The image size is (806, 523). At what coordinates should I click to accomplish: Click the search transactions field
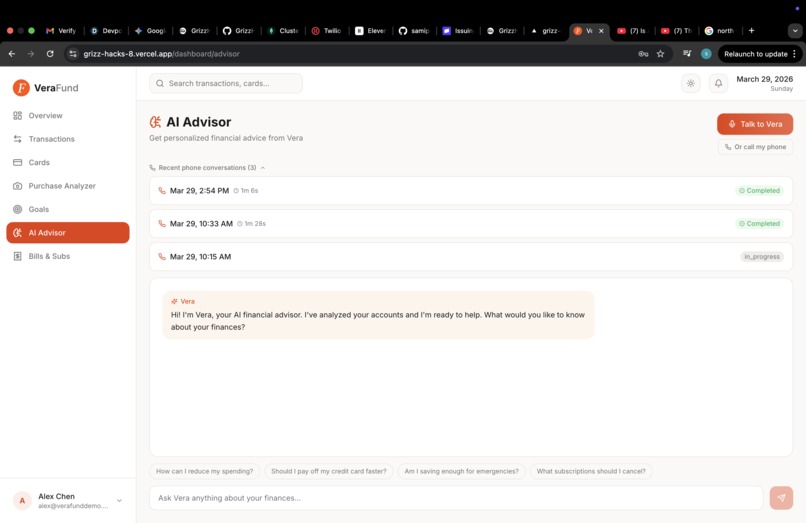click(226, 83)
